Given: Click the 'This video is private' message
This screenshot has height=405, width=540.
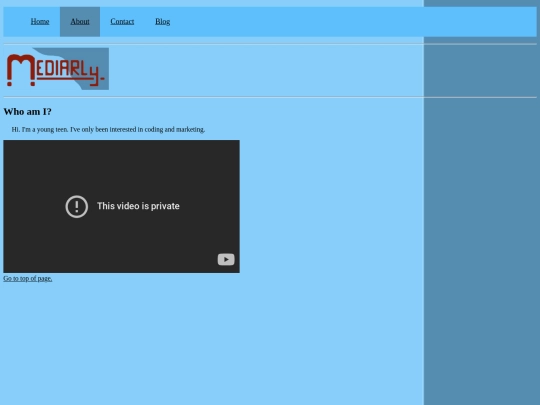Looking at the screenshot, I should pyautogui.click(x=138, y=206).
